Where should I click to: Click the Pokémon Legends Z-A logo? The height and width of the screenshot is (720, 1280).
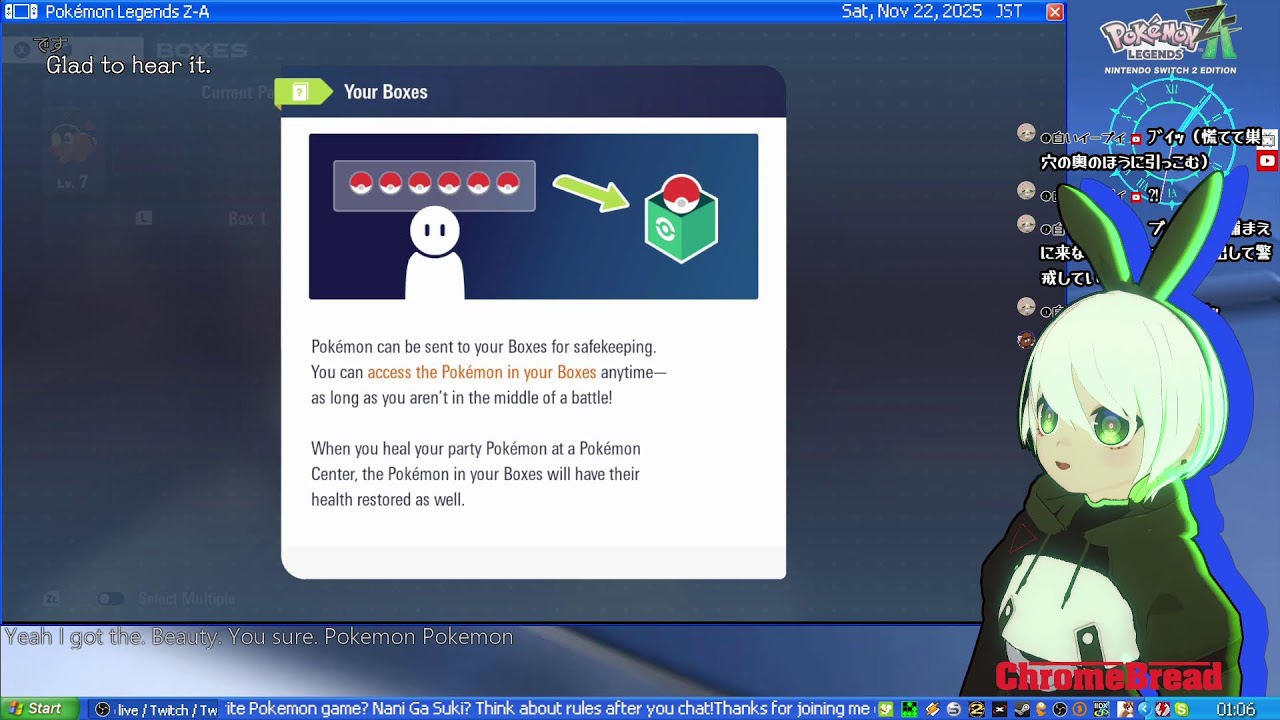(x=1170, y=38)
